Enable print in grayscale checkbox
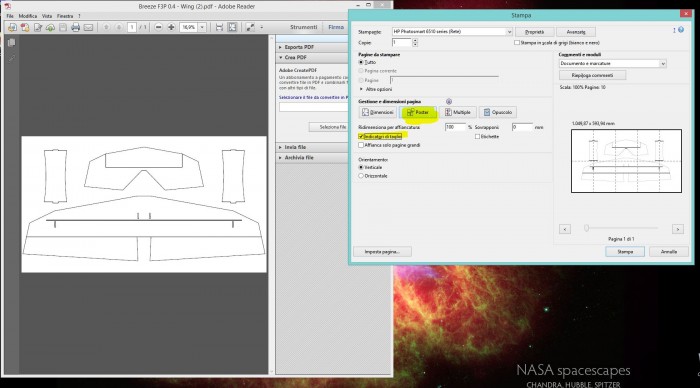Image resolution: width=700 pixels, height=388 pixels. pos(517,43)
